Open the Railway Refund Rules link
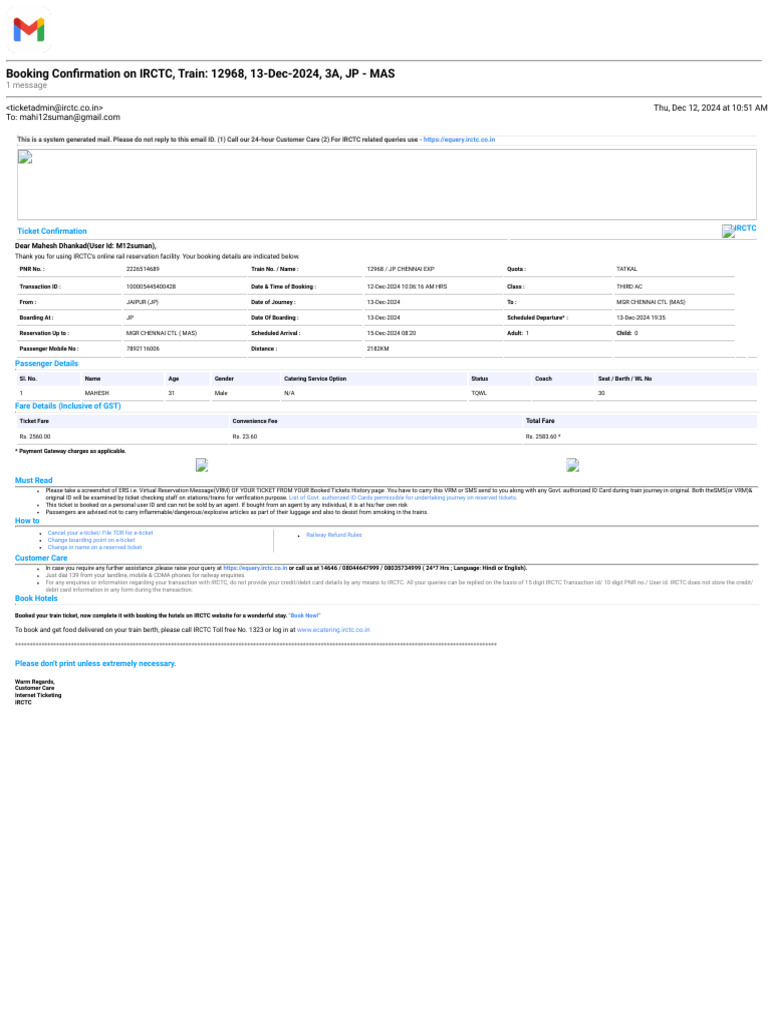Screen dimensions: 768x1024 click(x=334, y=535)
